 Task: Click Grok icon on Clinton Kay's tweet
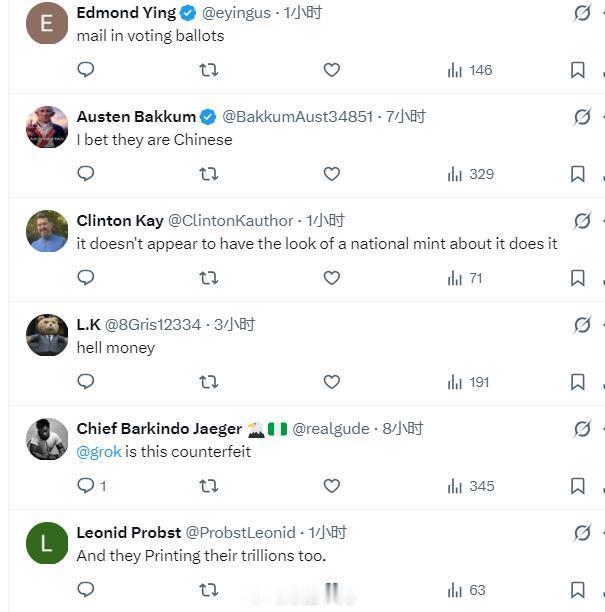pyautogui.click(x=582, y=221)
